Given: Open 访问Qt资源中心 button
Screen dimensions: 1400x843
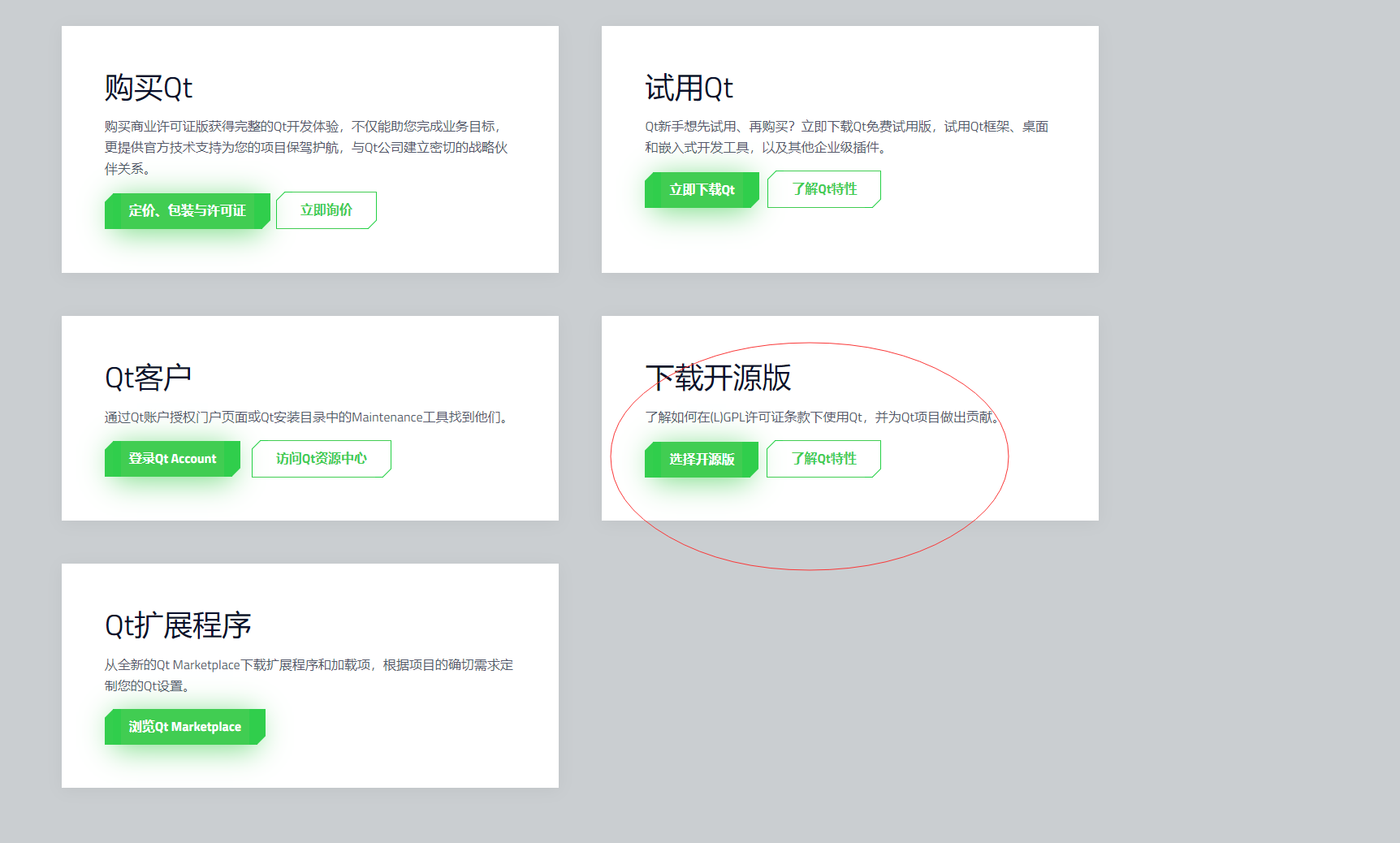Looking at the screenshot, I should (322, 459).
